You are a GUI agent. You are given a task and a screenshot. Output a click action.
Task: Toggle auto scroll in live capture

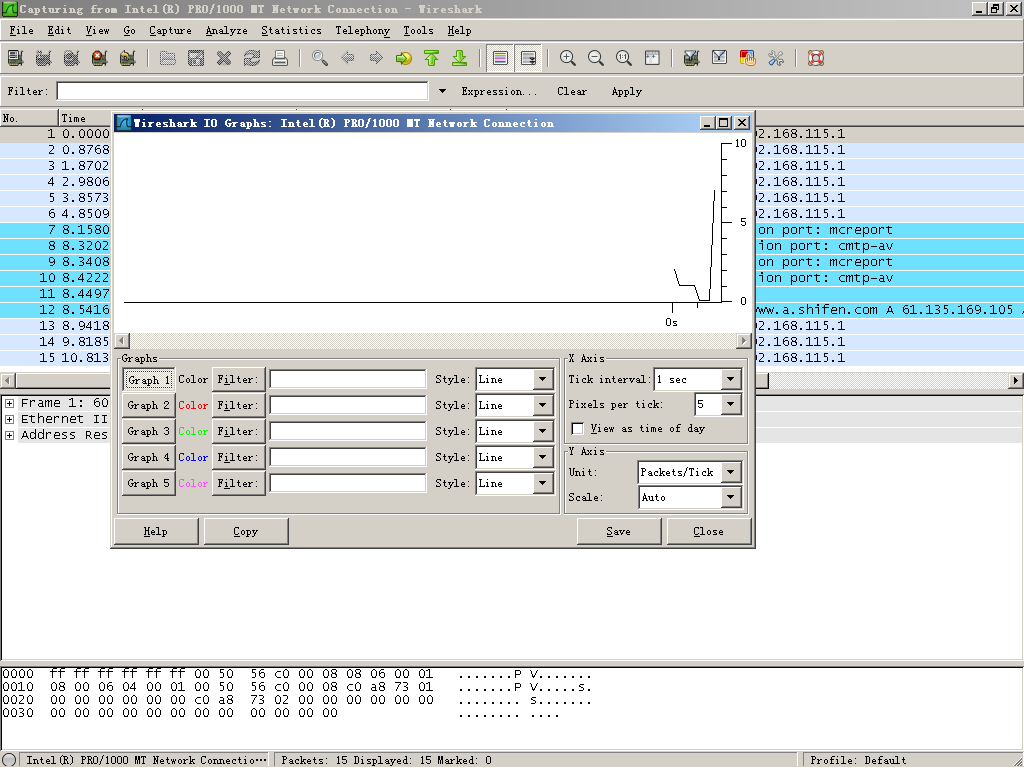(x=528, y=58)
